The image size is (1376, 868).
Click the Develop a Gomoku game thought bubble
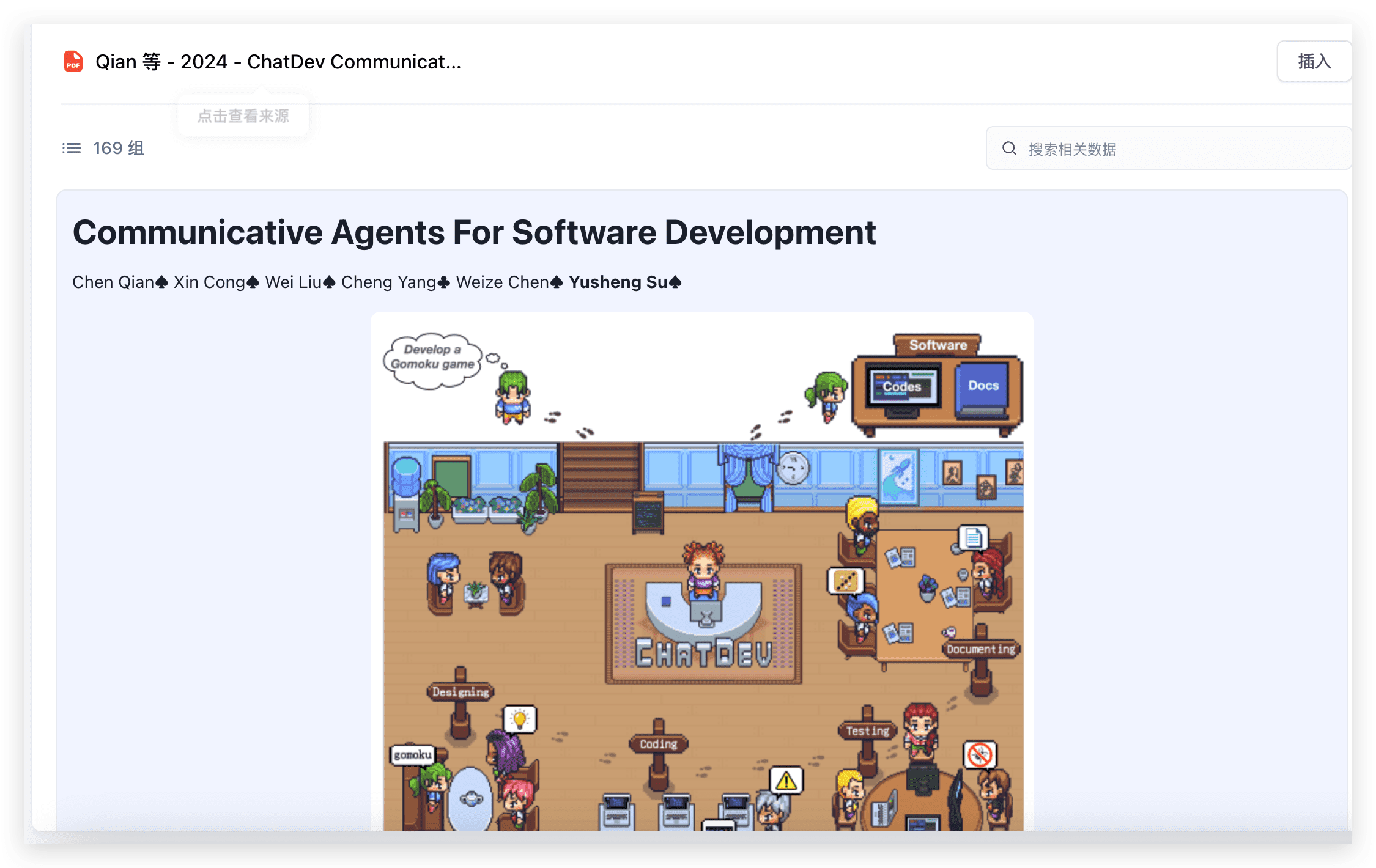coord(433,358)
